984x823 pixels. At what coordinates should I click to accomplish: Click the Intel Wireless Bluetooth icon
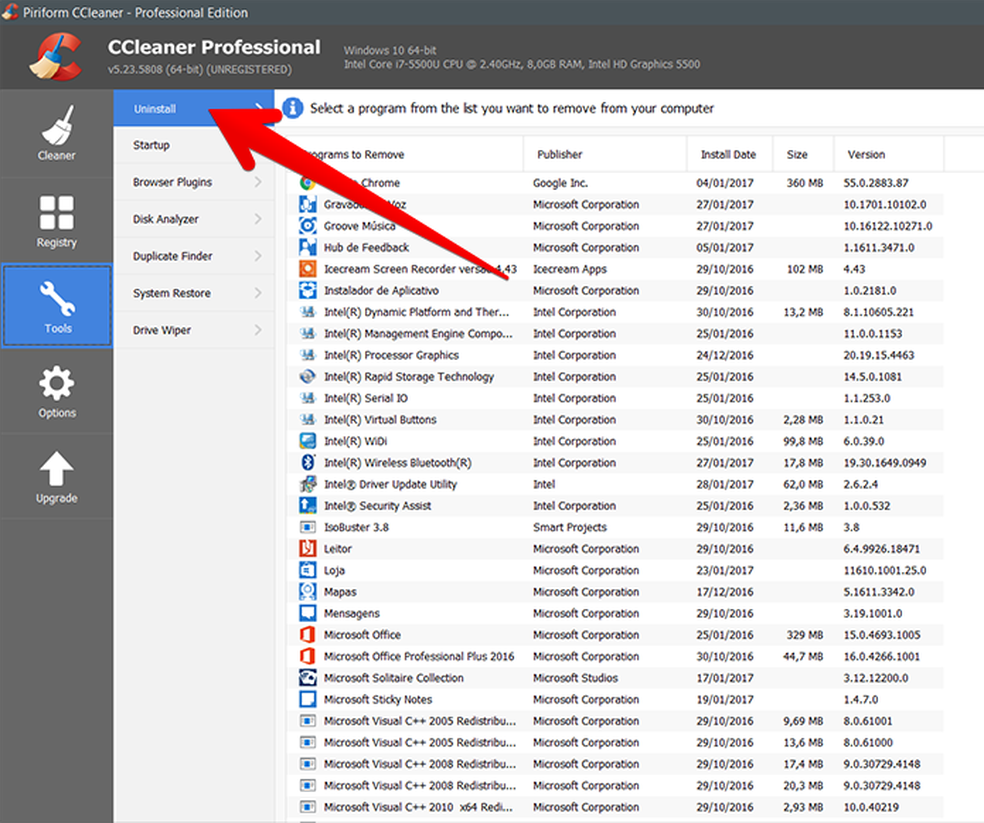pyautogui.click(x=308, y=463)
